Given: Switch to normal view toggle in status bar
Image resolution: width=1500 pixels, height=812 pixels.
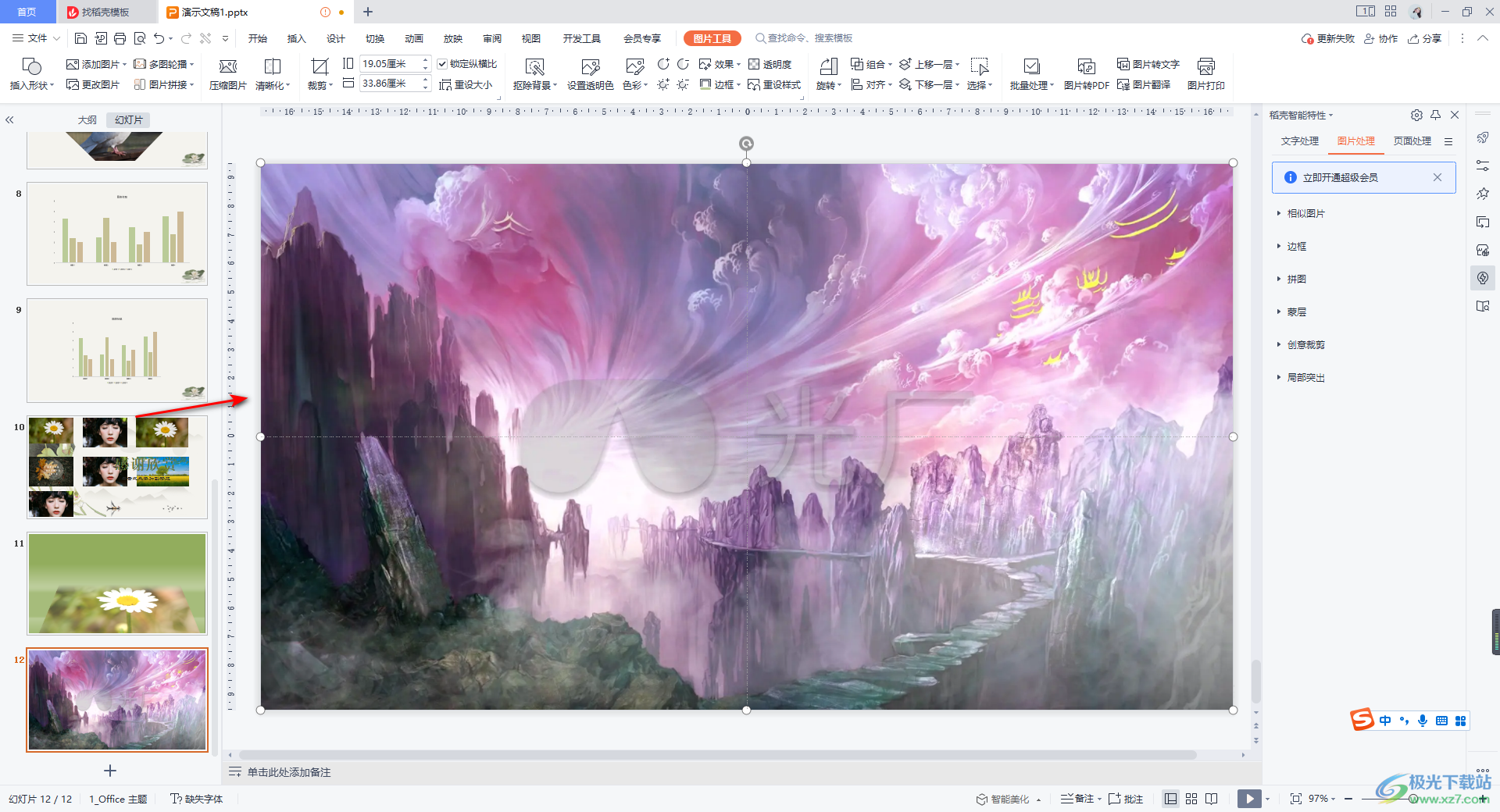Looking at the screenshot, I should [x=1170, y=799].
